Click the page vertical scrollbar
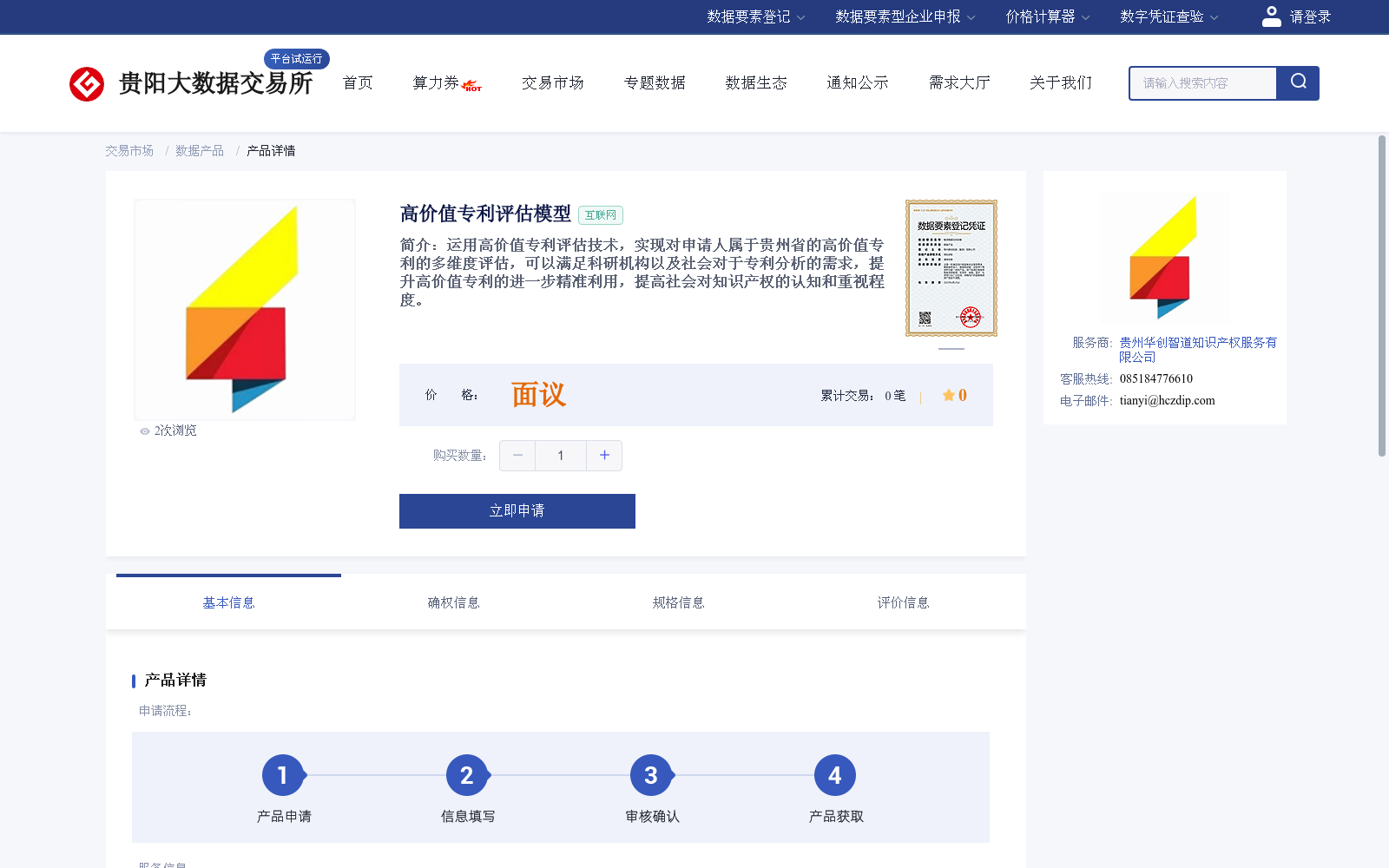Viewport: 1389px width, 868px height. point(1382,295)
